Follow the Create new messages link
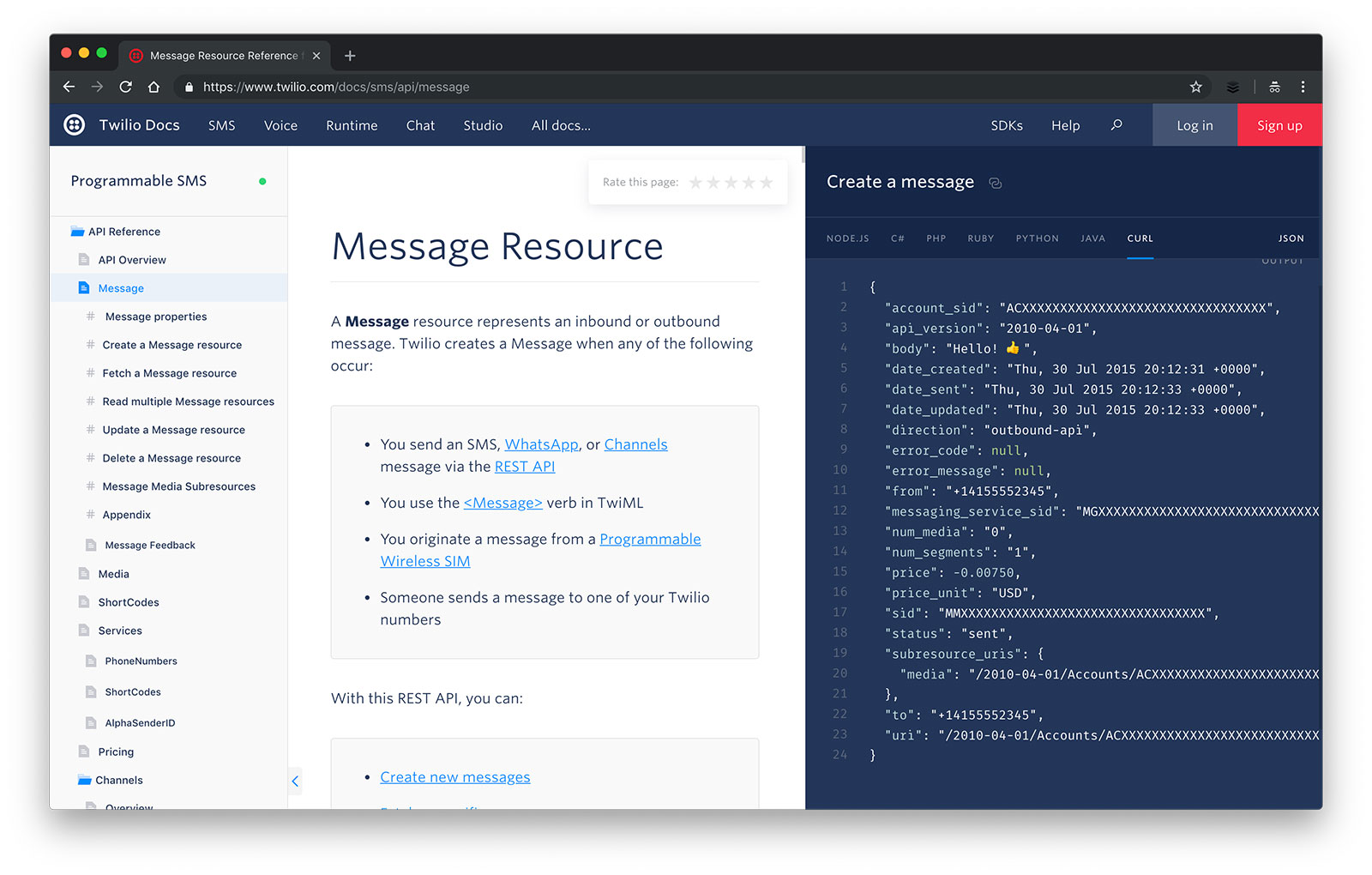Image resolution: width=1372 pixels, height=875 pixels. click(455, 777)
